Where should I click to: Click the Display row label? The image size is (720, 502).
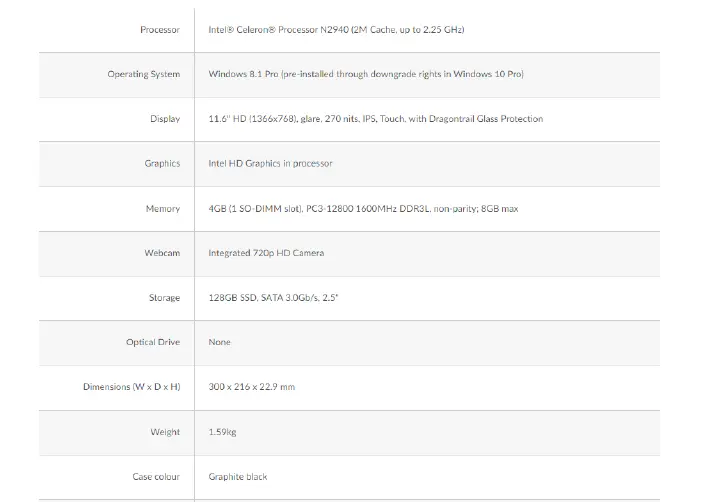point(165,119)
